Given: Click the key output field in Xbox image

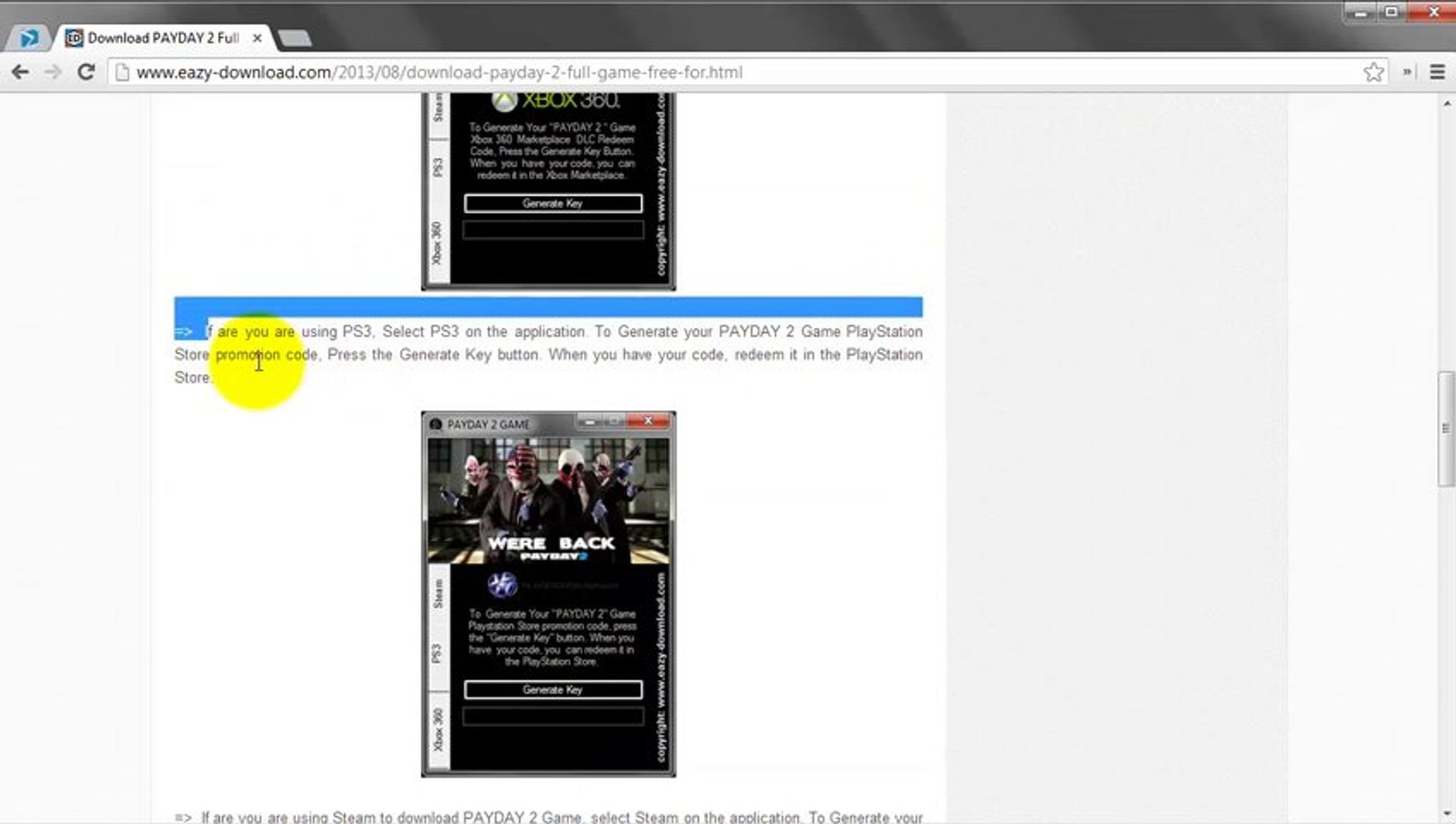Looking at the screenshot, I should tap(552, 230).
